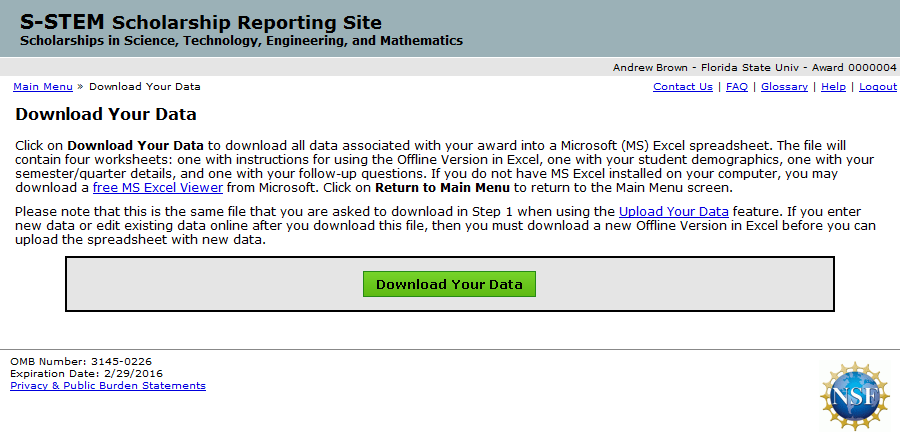The width and height of the screenshot is (902, 444).
Task: Click the breadcrumb » separator arrow
Action: click(80, 87)
